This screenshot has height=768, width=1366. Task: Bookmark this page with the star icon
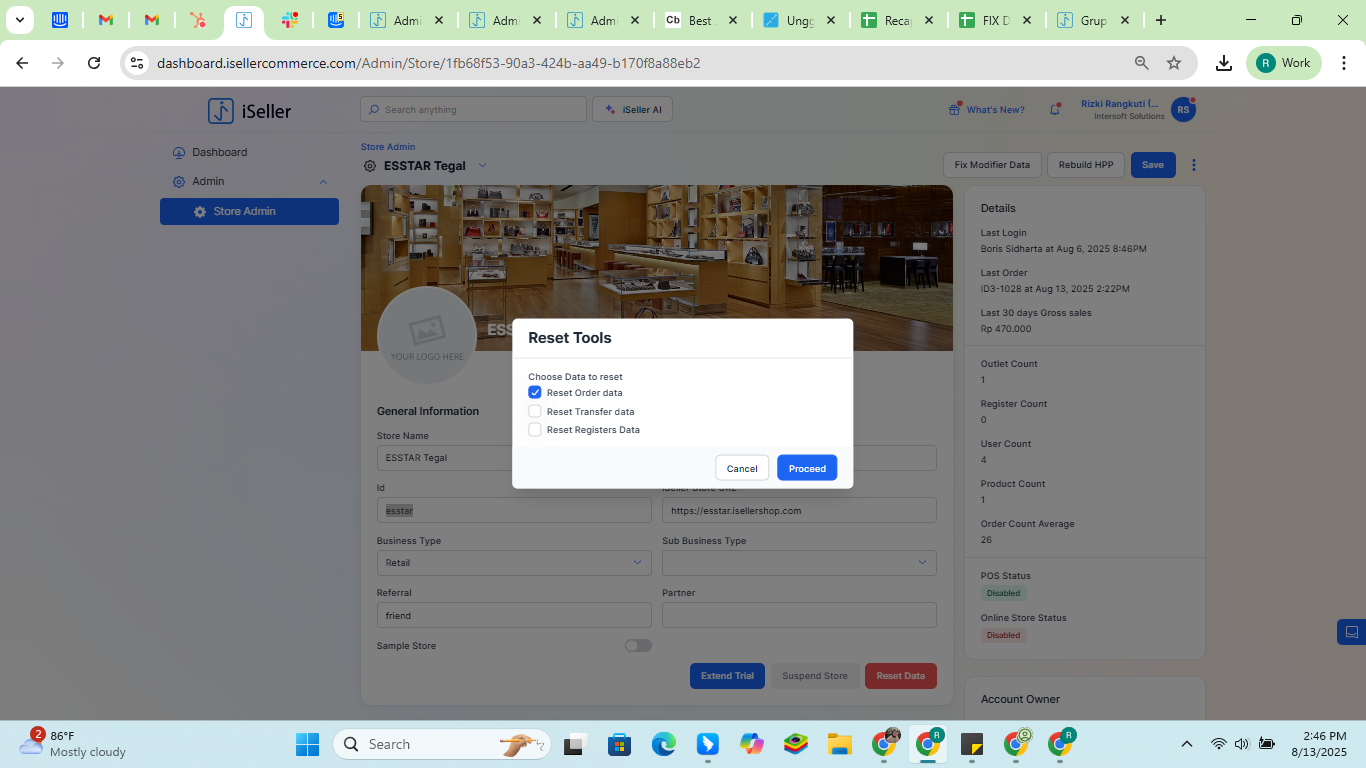pyautogui.click(x=1174, y=63)
